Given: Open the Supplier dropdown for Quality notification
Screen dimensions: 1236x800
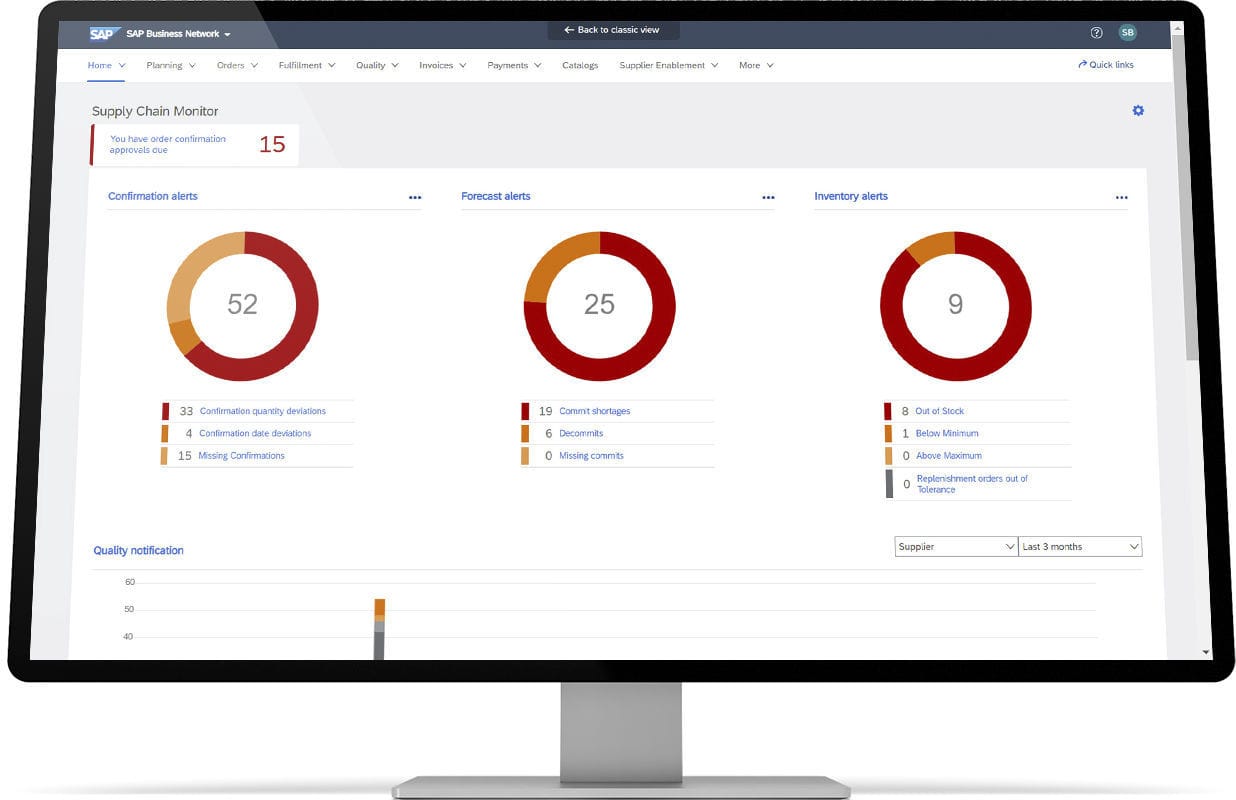Looking at the screenshot, I should (955, 546).
